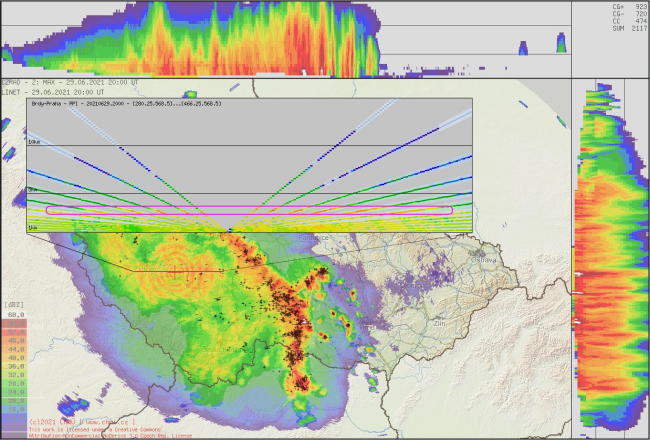The height and width of the screenshot is (440, 650).
Task: Click the dBZ legend header
Action: [x=15, y=306]
